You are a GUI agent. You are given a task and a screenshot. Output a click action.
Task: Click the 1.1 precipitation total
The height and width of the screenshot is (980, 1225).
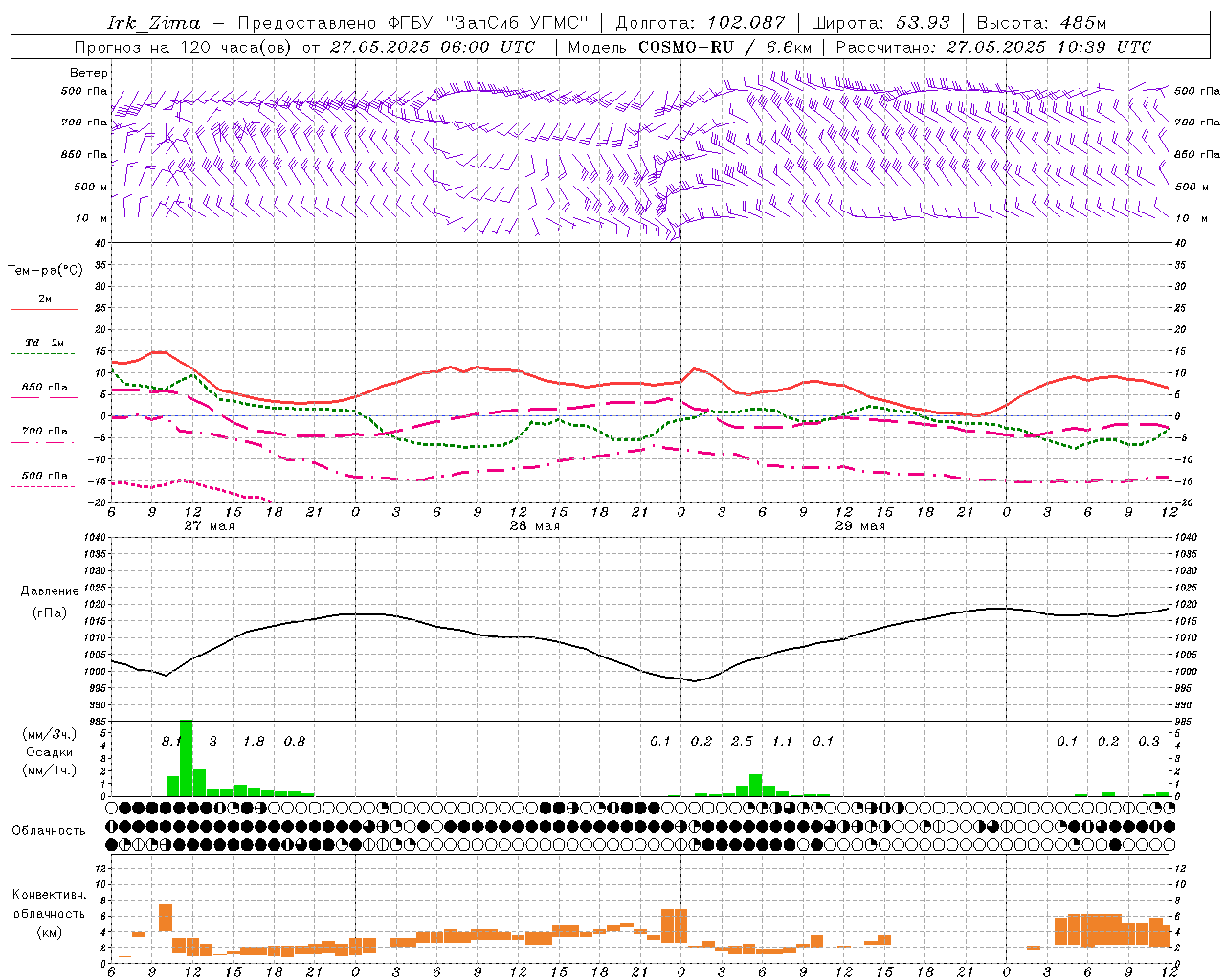[783, 741]
